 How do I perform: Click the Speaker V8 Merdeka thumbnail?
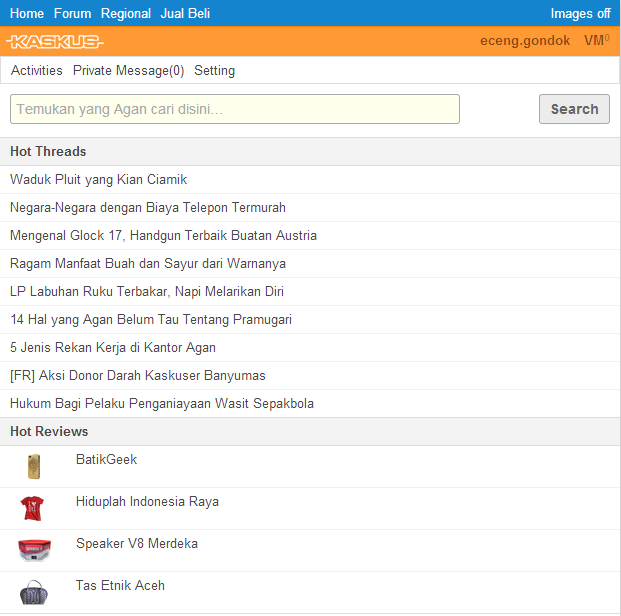coord(34,550)
